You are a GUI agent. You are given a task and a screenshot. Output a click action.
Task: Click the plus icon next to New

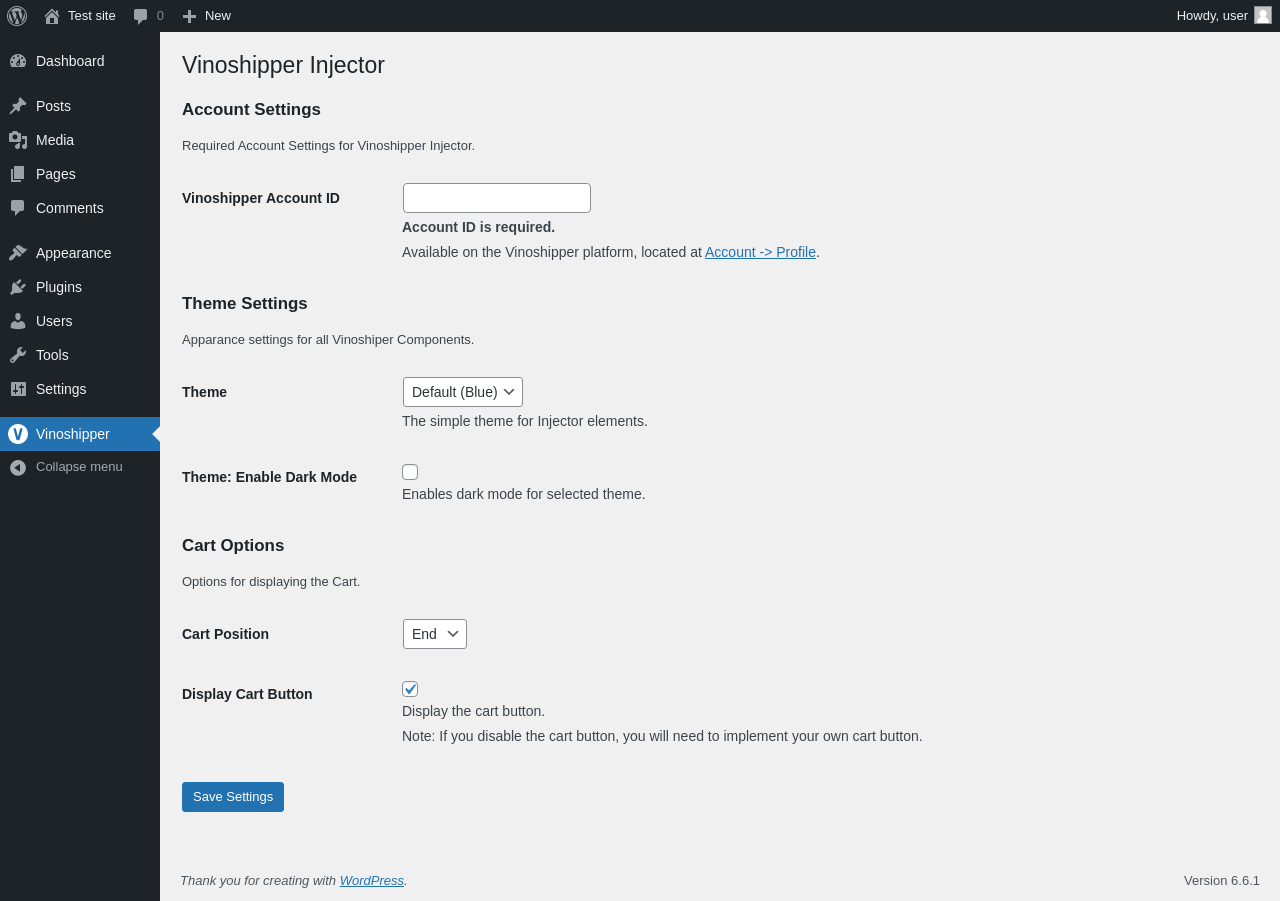(x=189, y=16)
